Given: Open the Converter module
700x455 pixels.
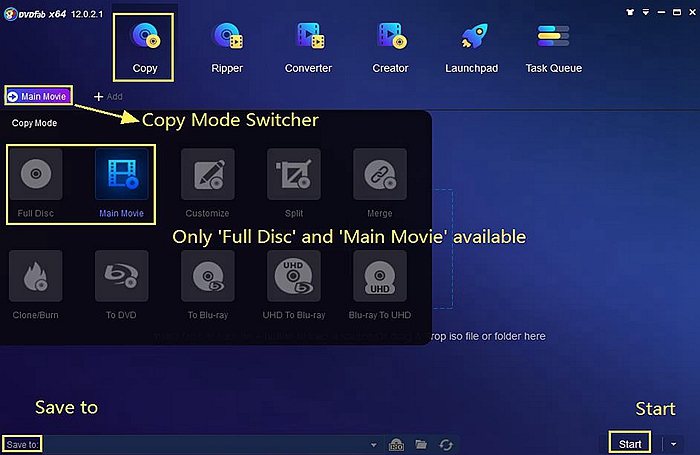Looking at the screenshot, I should pos(308,48).
